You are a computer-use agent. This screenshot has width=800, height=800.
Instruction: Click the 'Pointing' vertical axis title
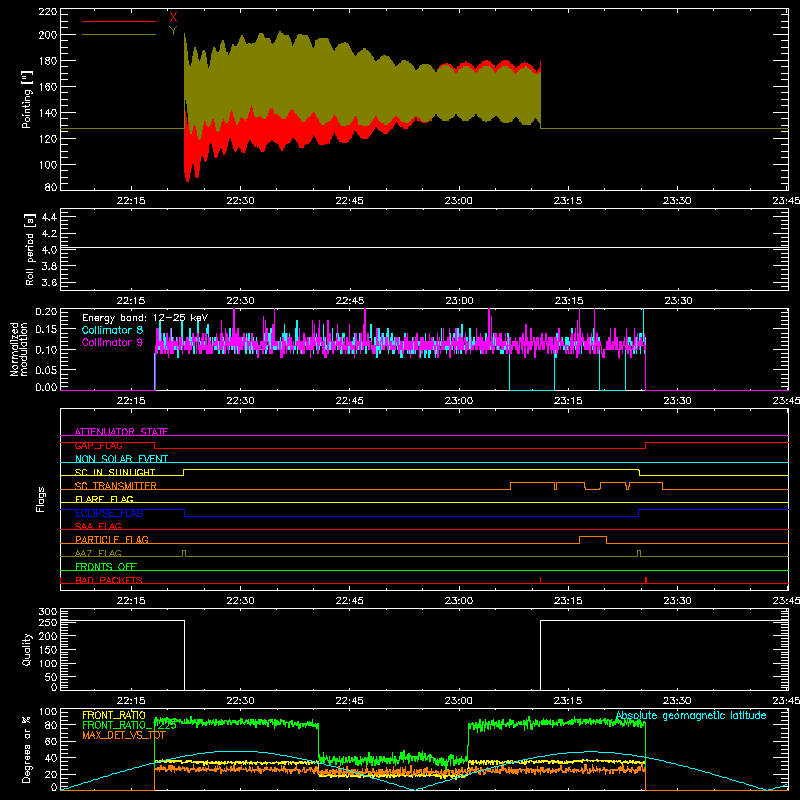click(x=27, y=99)
